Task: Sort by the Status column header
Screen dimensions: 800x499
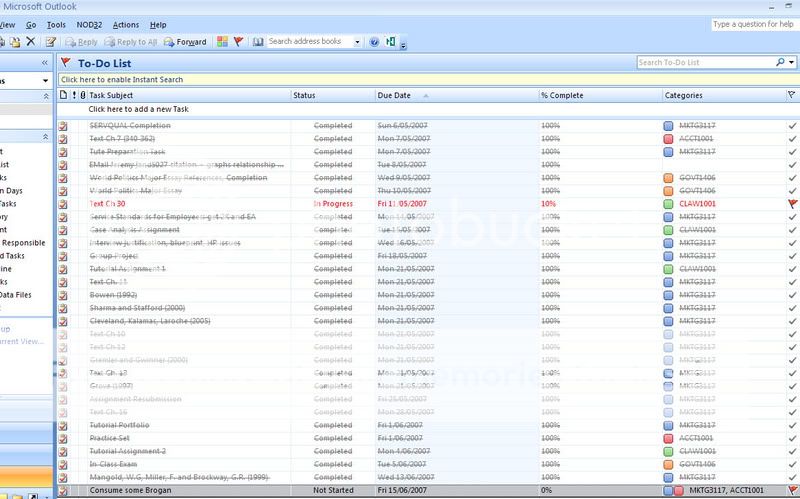Action: point(333,95)
